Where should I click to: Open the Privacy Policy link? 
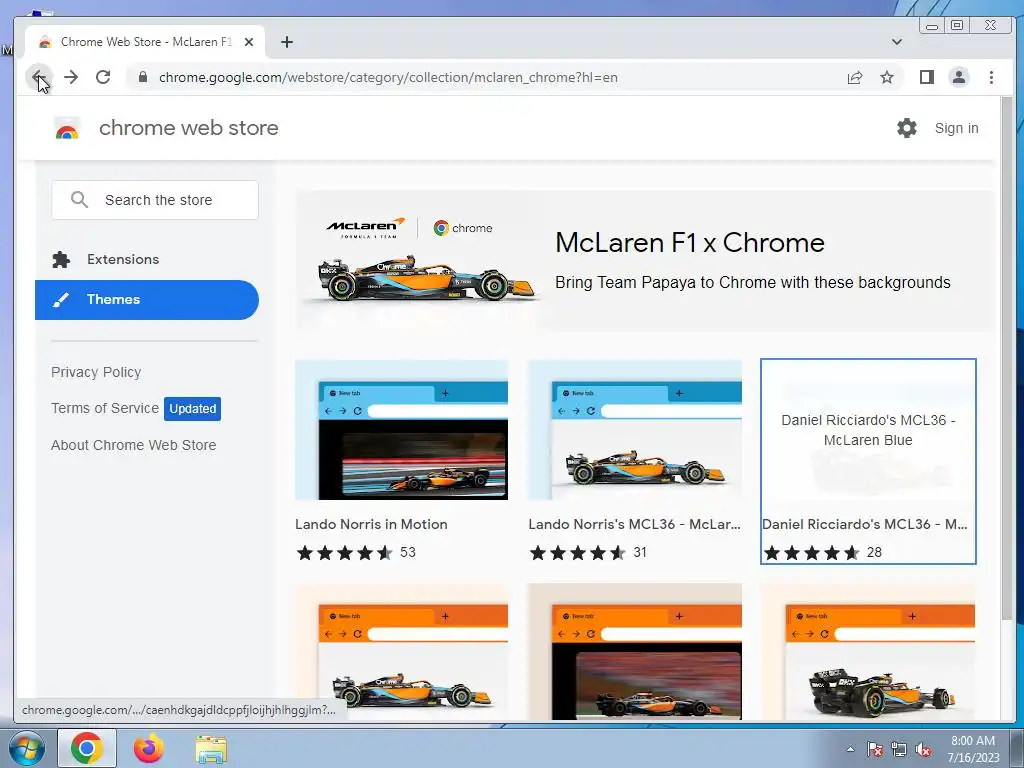(96, 372)
